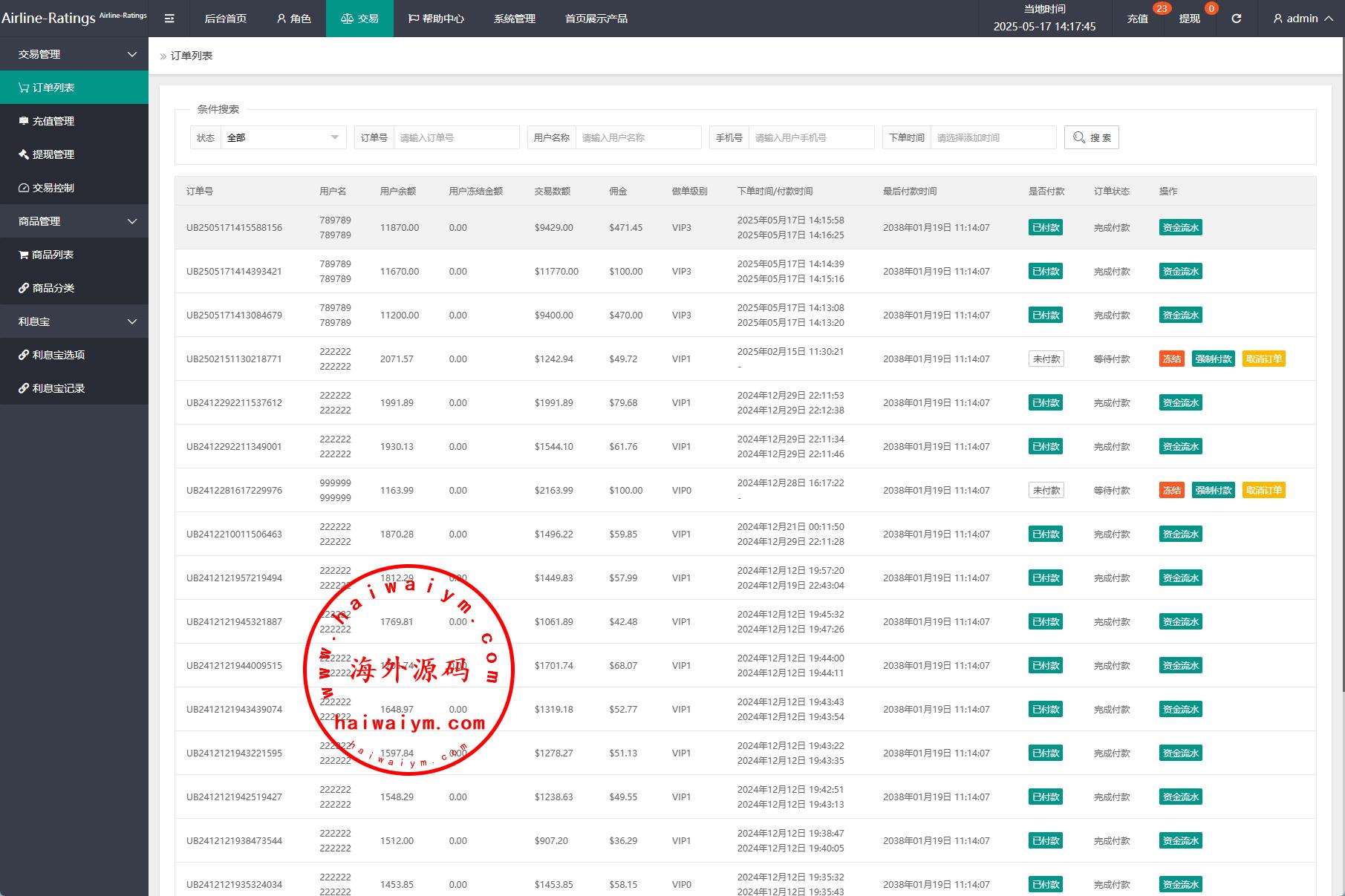Image resolution: width=1345 pixels, height=896 pixels.
Task: Open 充值管理 in the sidebar
Action: pos(53,121)
